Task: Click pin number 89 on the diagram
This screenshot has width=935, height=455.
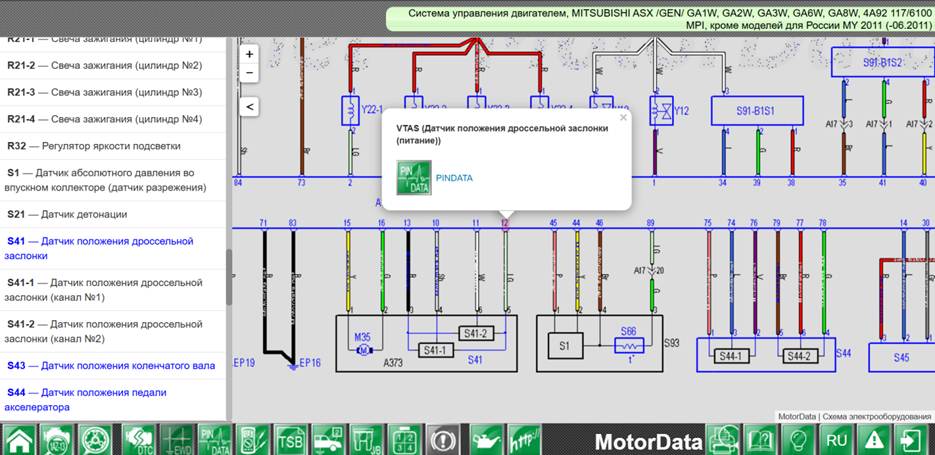Action: [651, 223]
